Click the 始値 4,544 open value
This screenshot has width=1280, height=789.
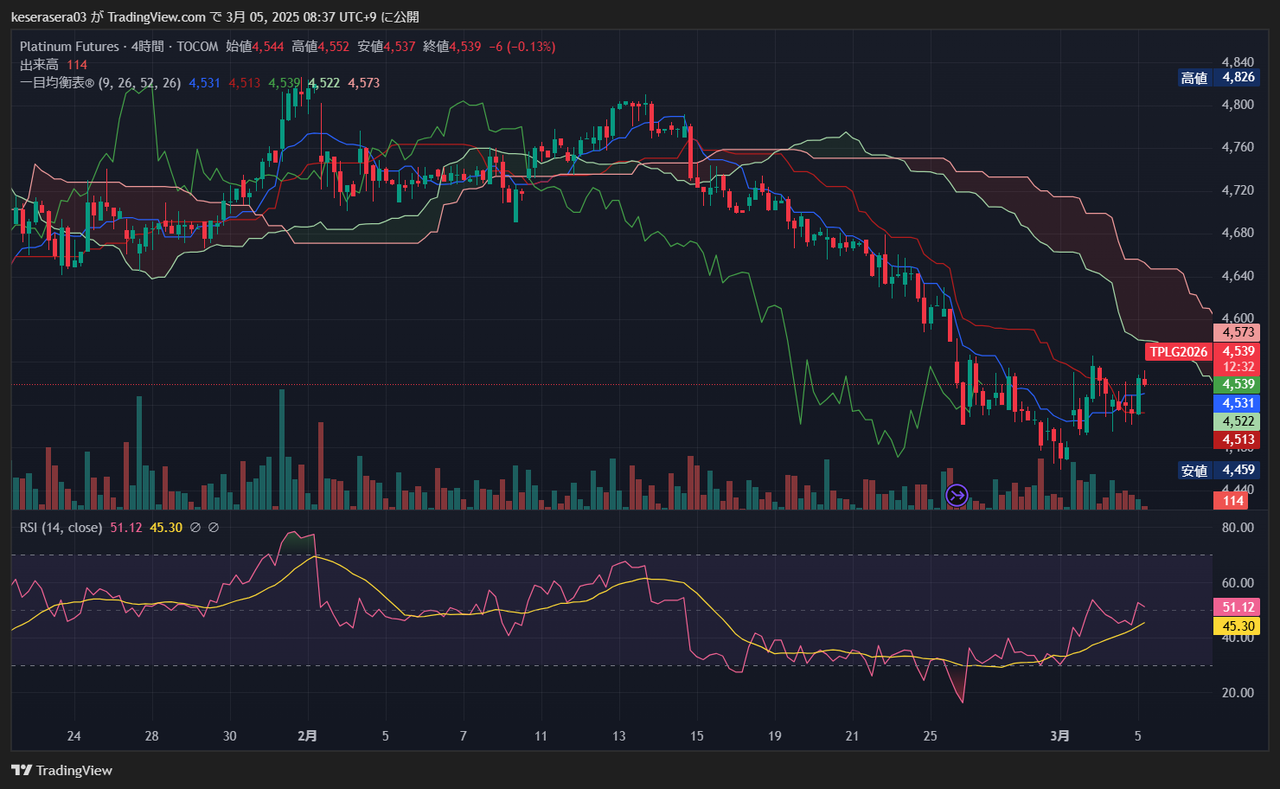click(x=254, y=46)
